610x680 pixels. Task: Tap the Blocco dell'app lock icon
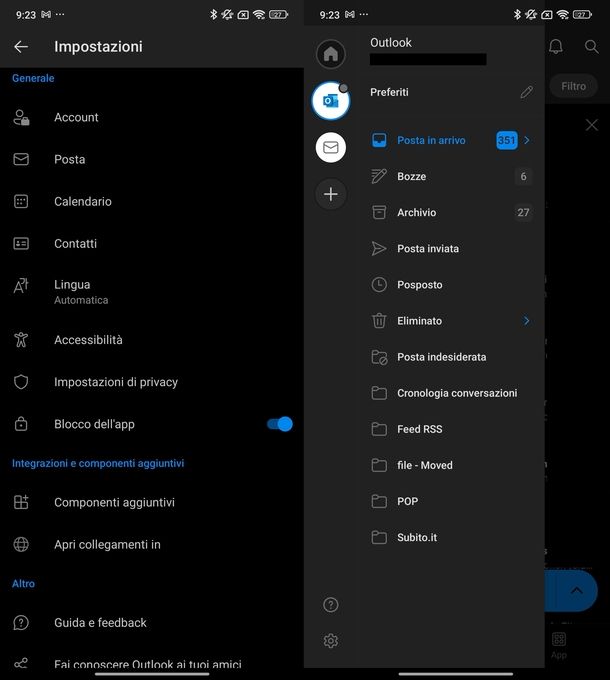tap(21, 424)
